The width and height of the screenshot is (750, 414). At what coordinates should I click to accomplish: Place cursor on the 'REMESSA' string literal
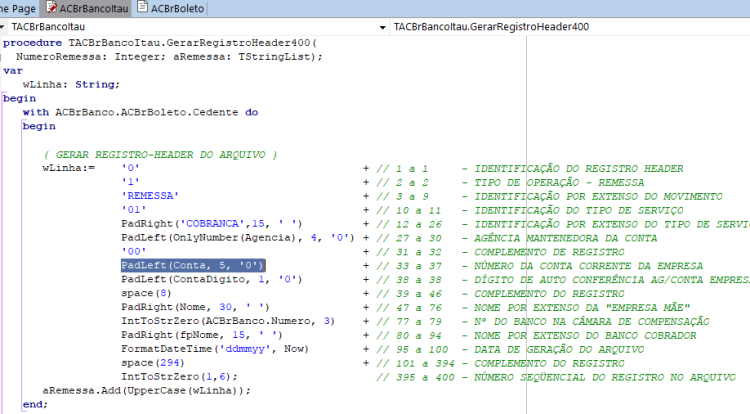[x=150, y=196]
